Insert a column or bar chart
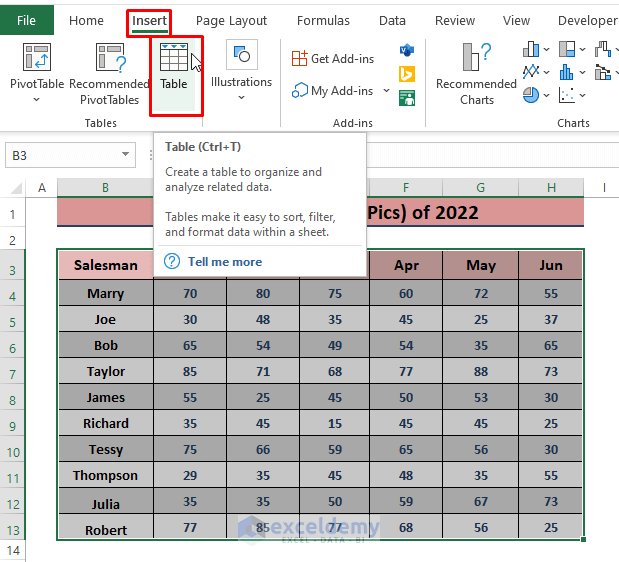Image resolution: width=619 pixels, height=562 pixels. pyautogui.click(x=531, y=49)
